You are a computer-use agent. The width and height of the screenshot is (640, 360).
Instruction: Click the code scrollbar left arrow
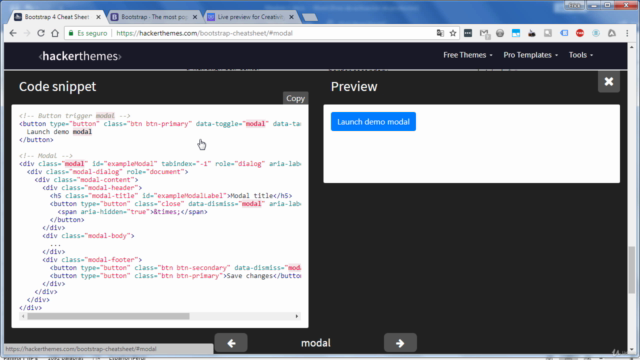click(x=23, y=316)
